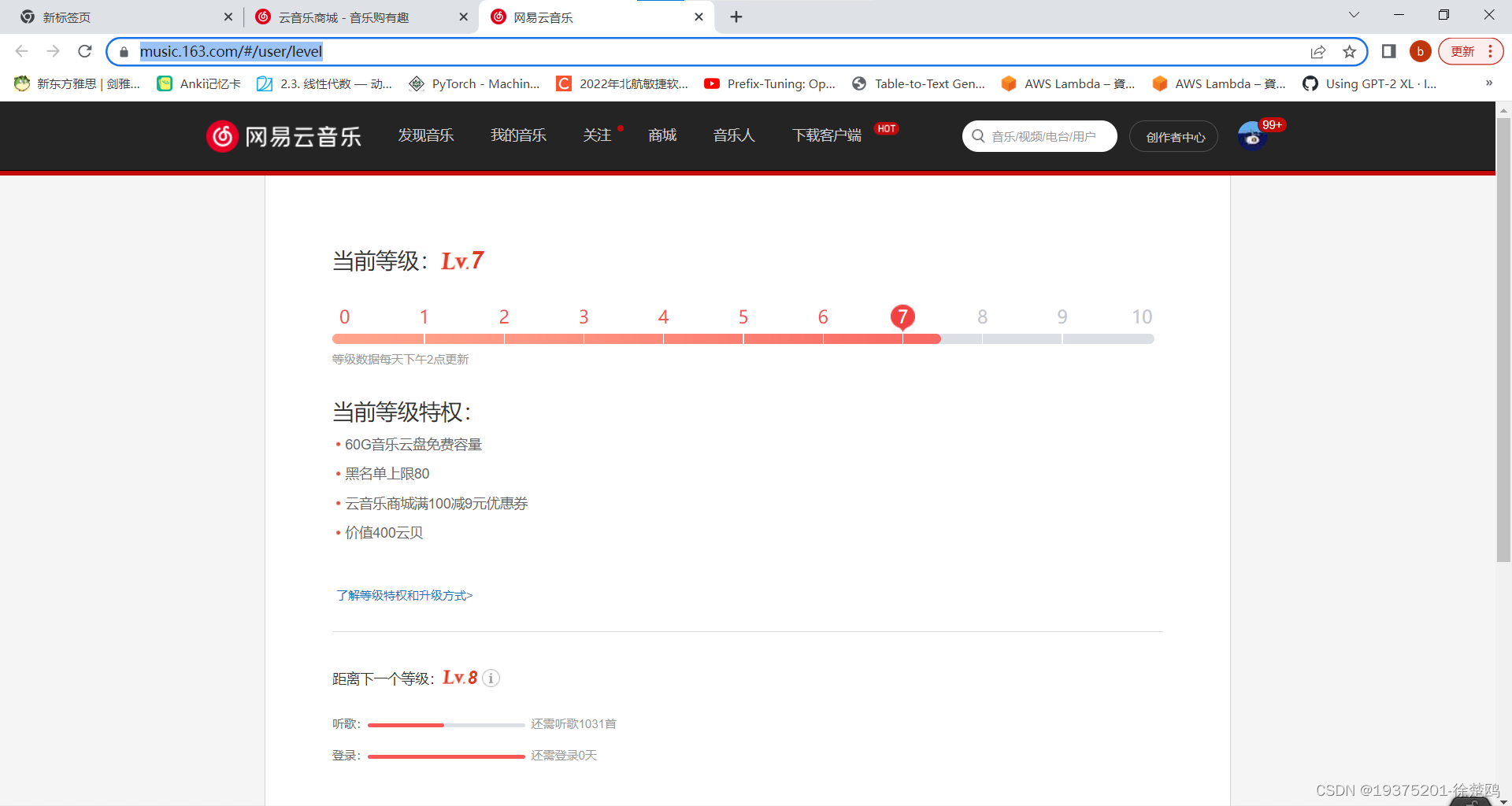Close the 网易云音乐 tab
This screenshot has width=1512, height=806.
(699, 17)
